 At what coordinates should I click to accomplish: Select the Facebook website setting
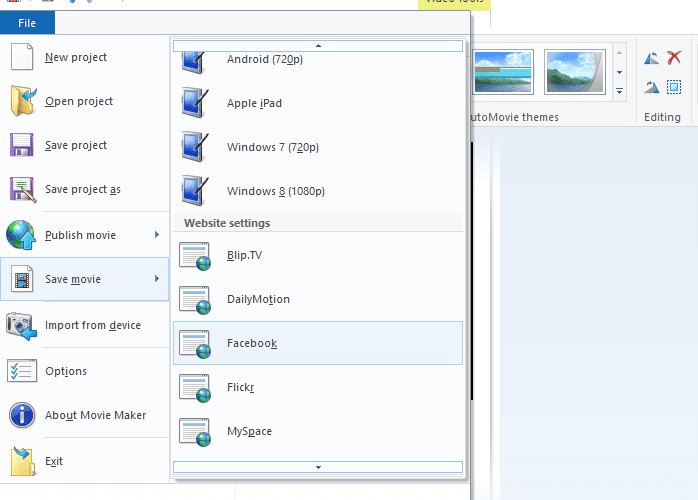tap(318, 343)
